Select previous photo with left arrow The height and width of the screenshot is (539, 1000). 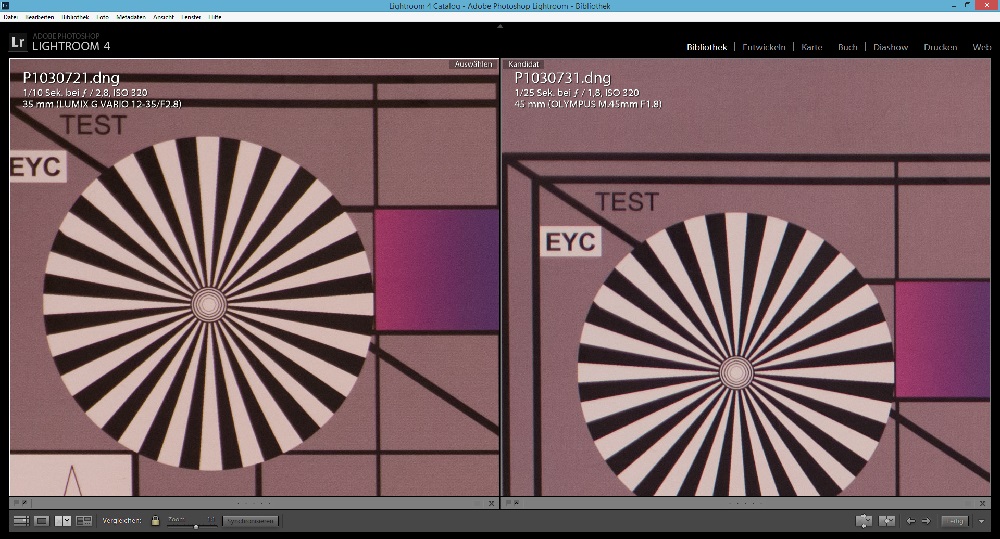coord(911,521)
